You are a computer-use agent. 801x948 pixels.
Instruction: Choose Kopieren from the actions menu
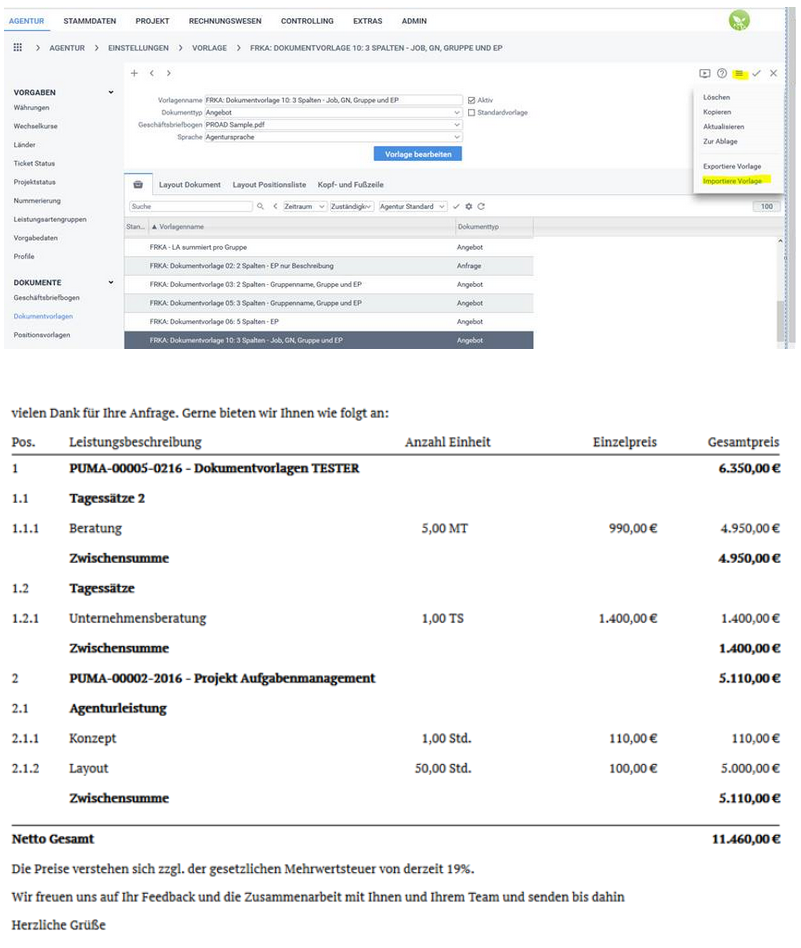click(717, 112)
